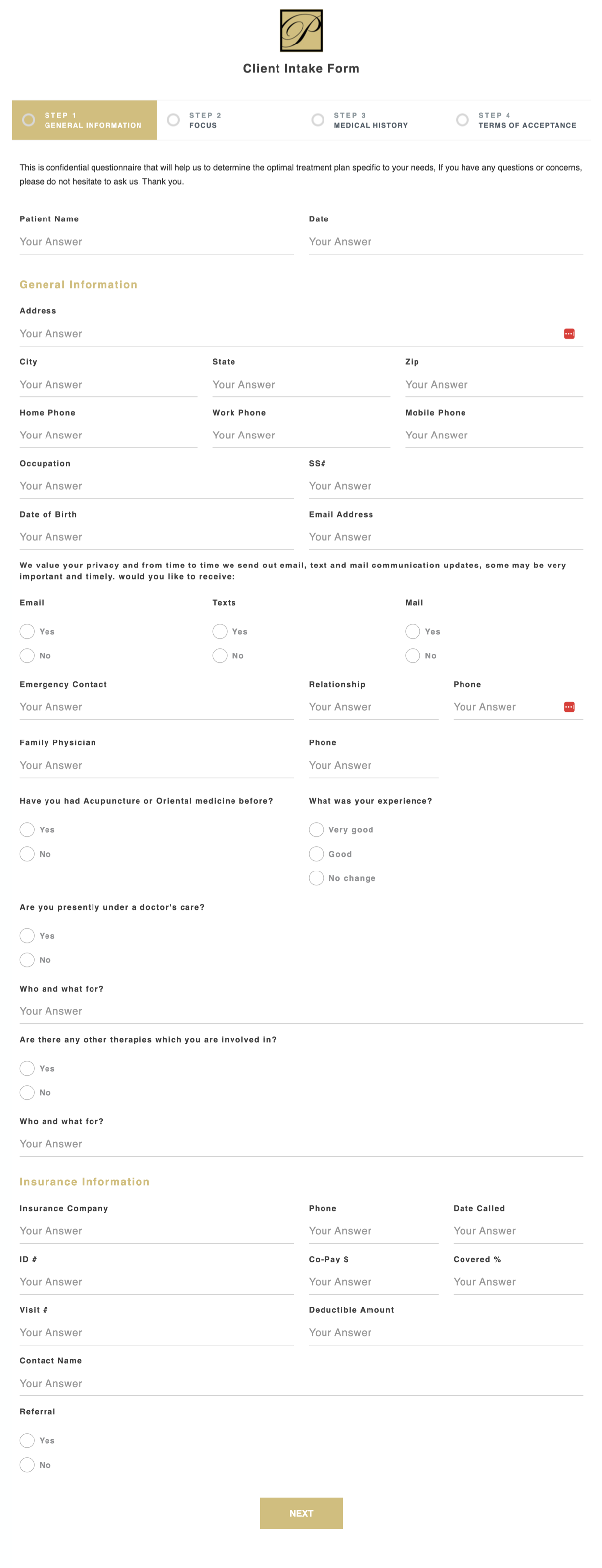Viewport: 602px width, 1568px height.
Task: Select Yes for Mail communication
Action: pyautogui.click(x=413, y=631)
